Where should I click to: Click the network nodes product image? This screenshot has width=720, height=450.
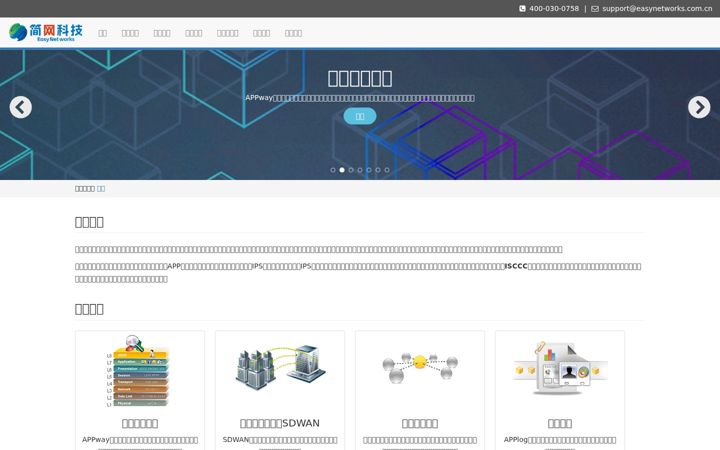[x=420, y=367]
